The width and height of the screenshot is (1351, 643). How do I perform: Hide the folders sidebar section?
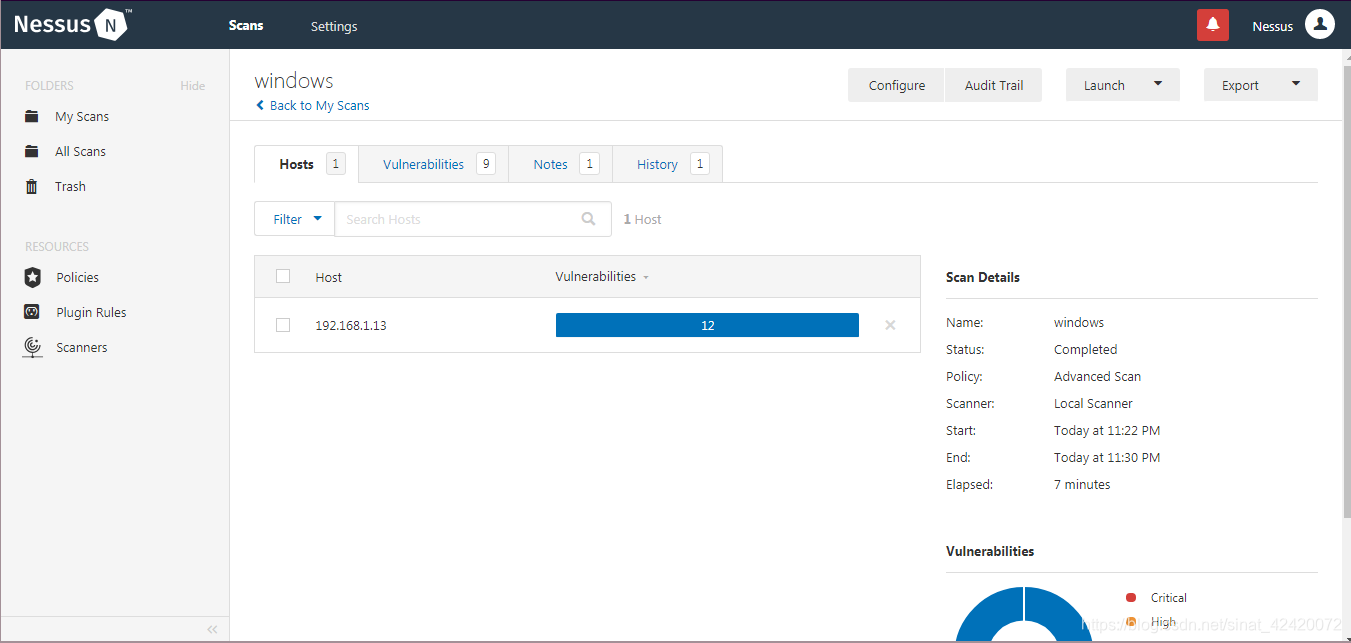(193, 86)
